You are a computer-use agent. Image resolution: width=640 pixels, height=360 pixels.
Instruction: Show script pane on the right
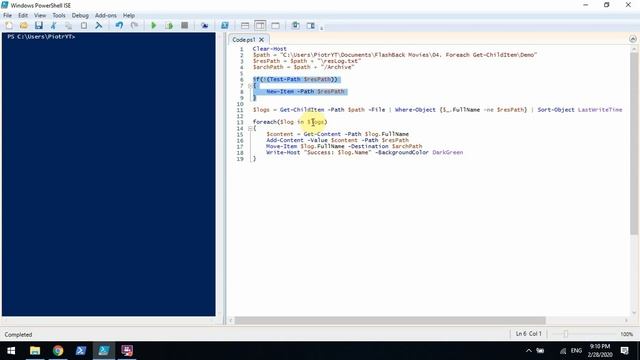[260, 26]
